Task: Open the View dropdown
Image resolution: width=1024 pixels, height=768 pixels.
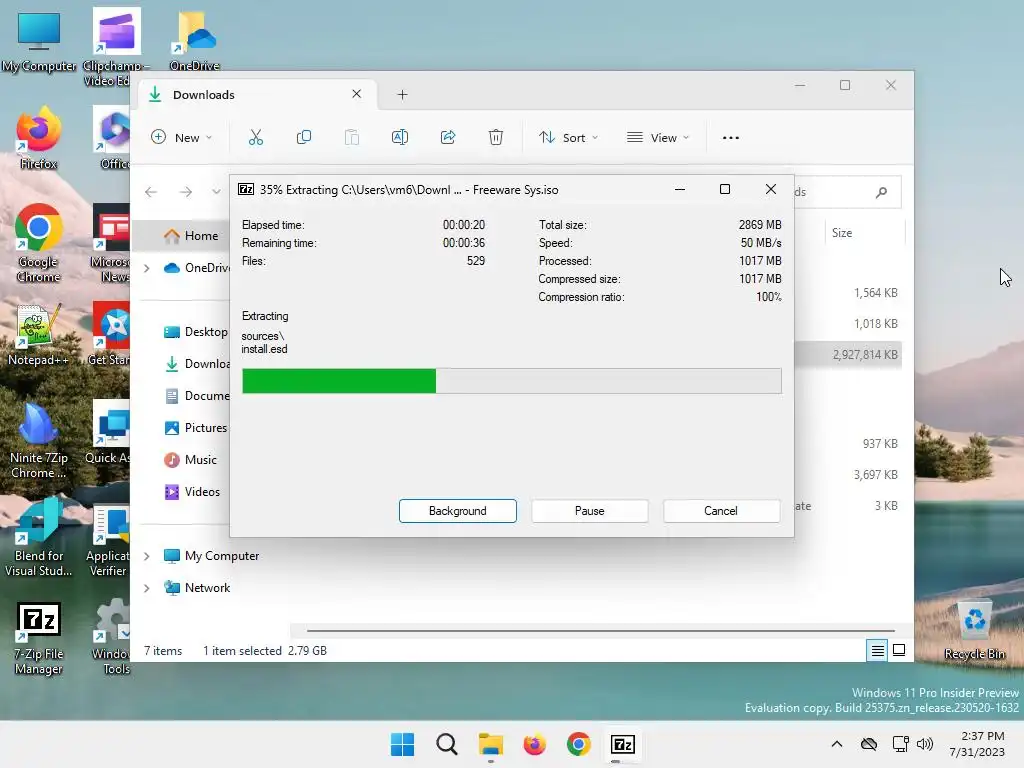Action: 658,138
